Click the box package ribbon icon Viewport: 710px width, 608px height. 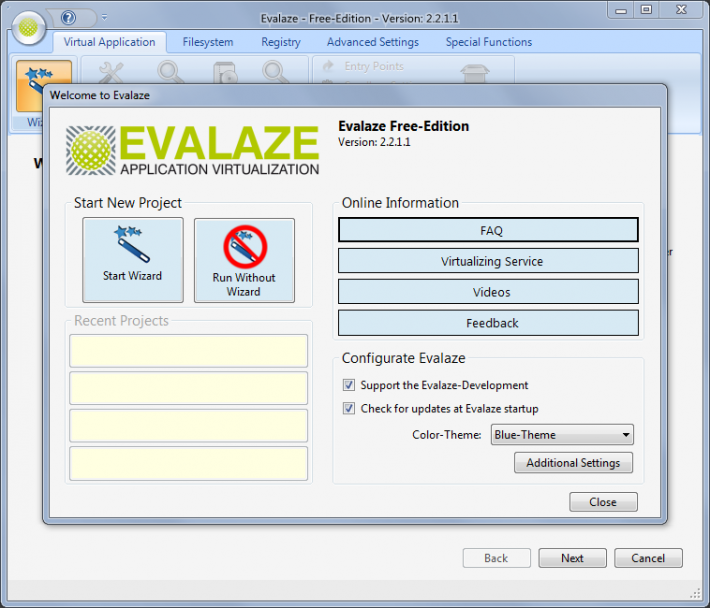pos(474,74)
